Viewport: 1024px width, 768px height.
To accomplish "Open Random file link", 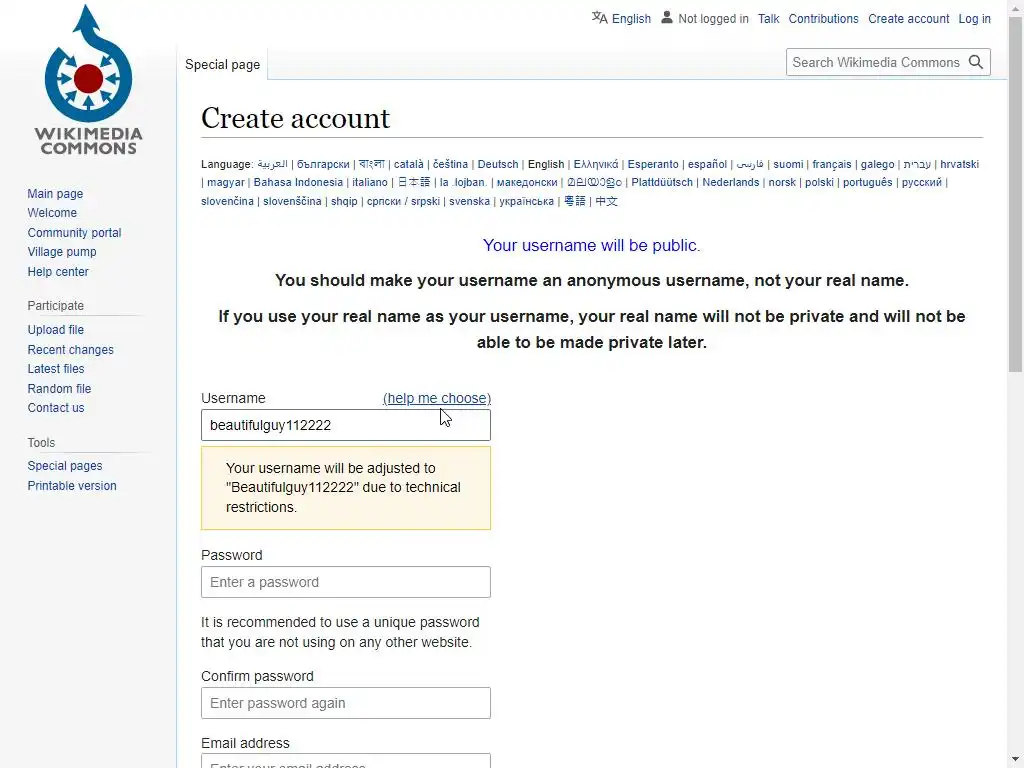I will click(x=59, y=389).
